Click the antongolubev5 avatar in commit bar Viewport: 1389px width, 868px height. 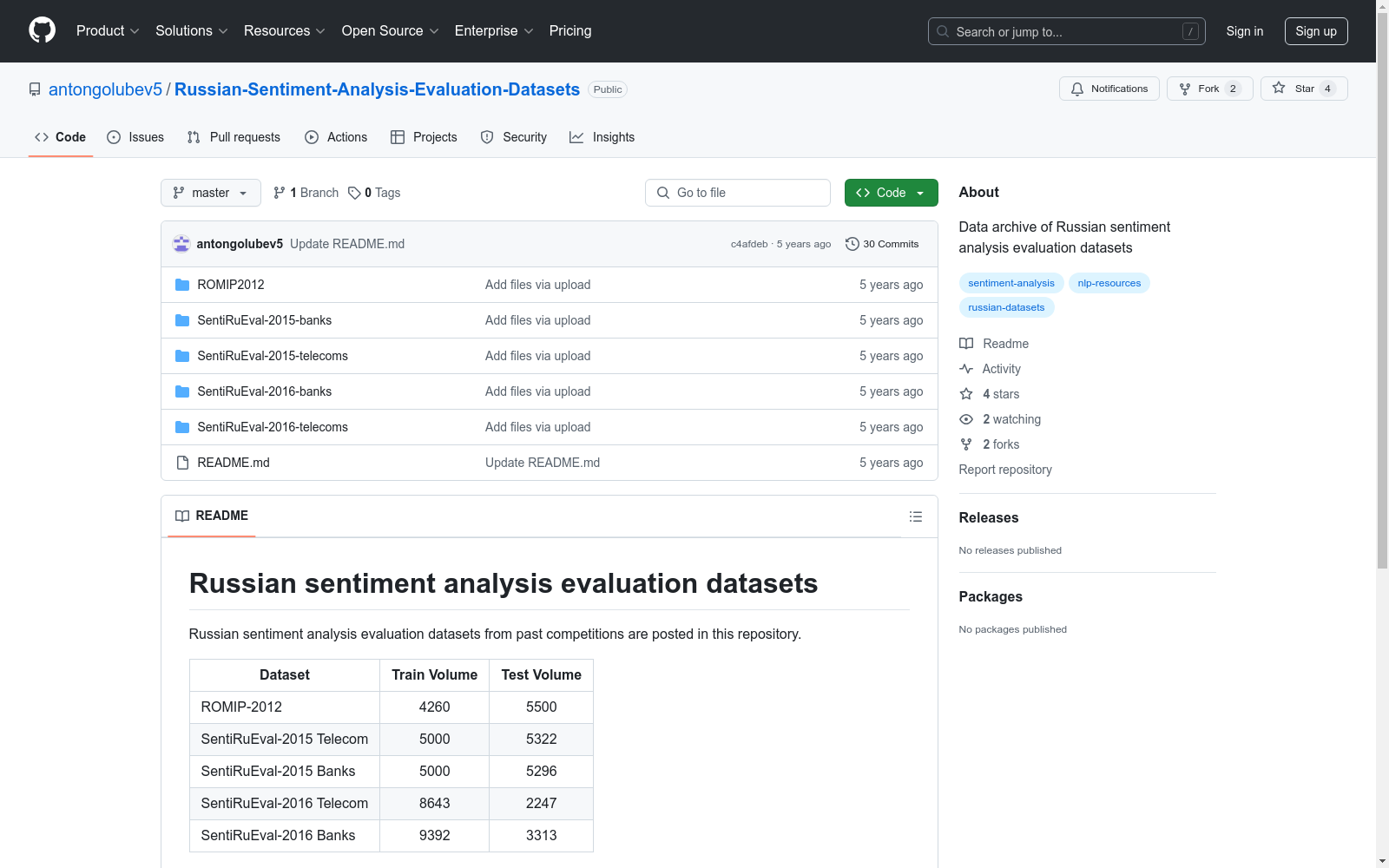click(181, 244)
